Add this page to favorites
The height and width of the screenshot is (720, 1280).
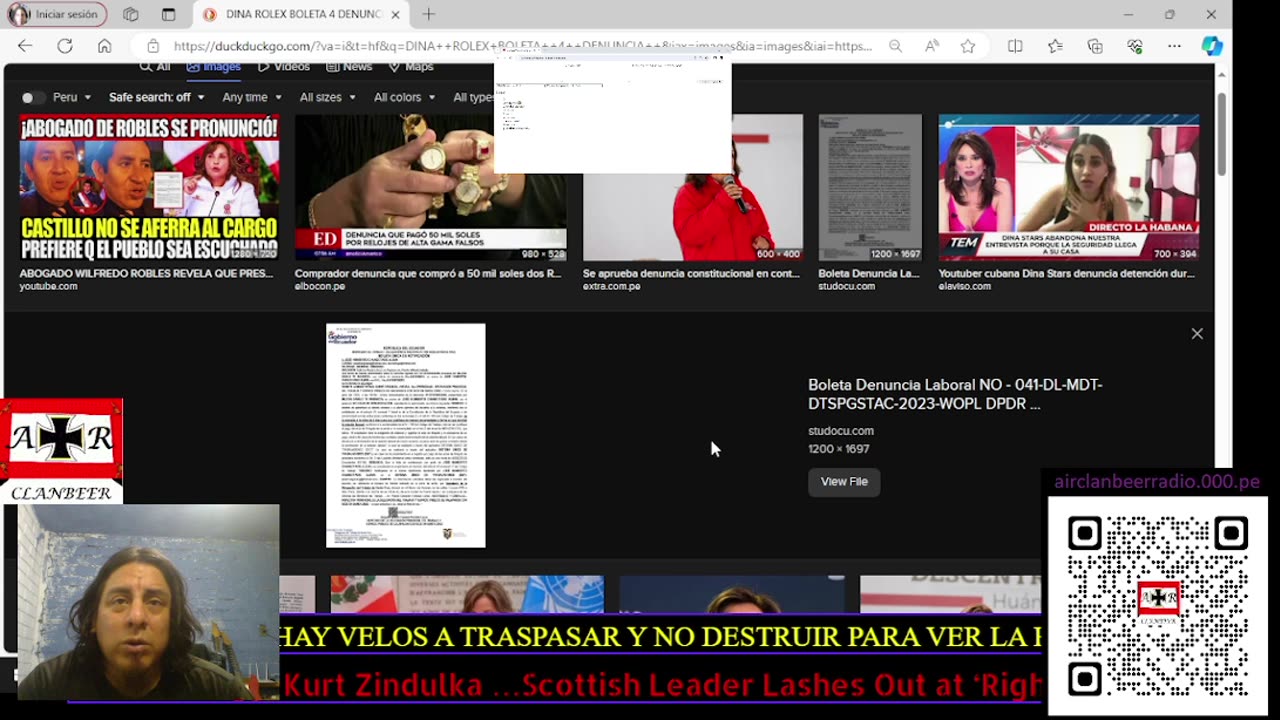click(x=968, y=46)
